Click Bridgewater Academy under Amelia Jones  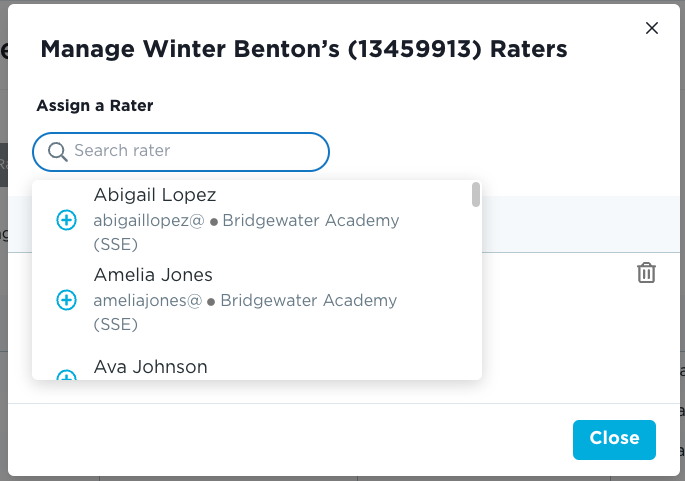pyautogui.click(x=309, y=300)
